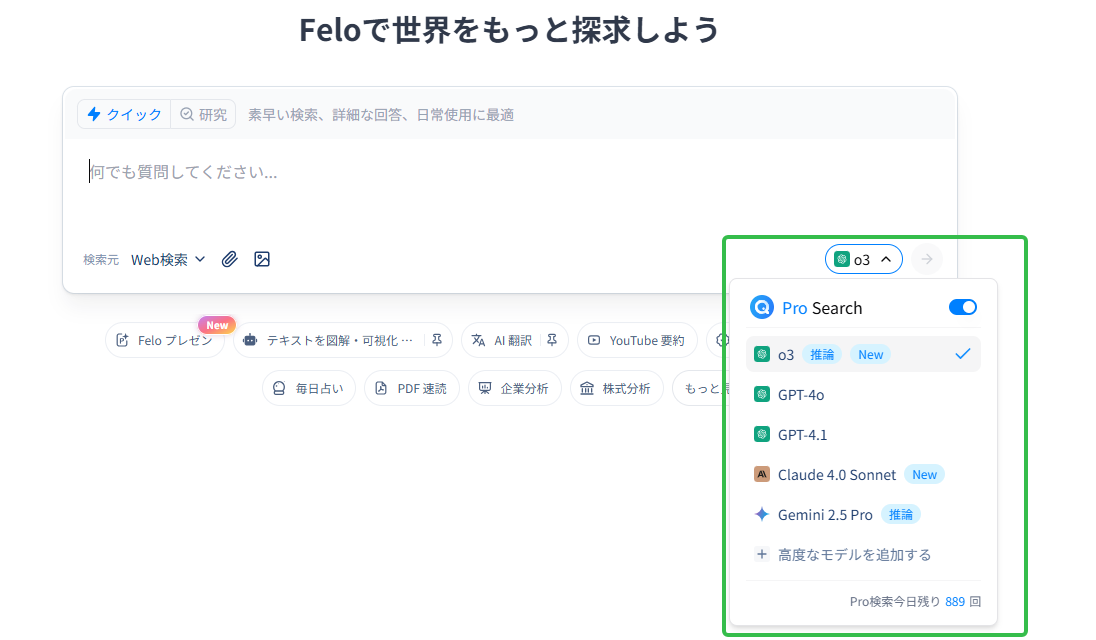
Task: Open the Web検索 source dropdown
Action: tap(168, 260)
